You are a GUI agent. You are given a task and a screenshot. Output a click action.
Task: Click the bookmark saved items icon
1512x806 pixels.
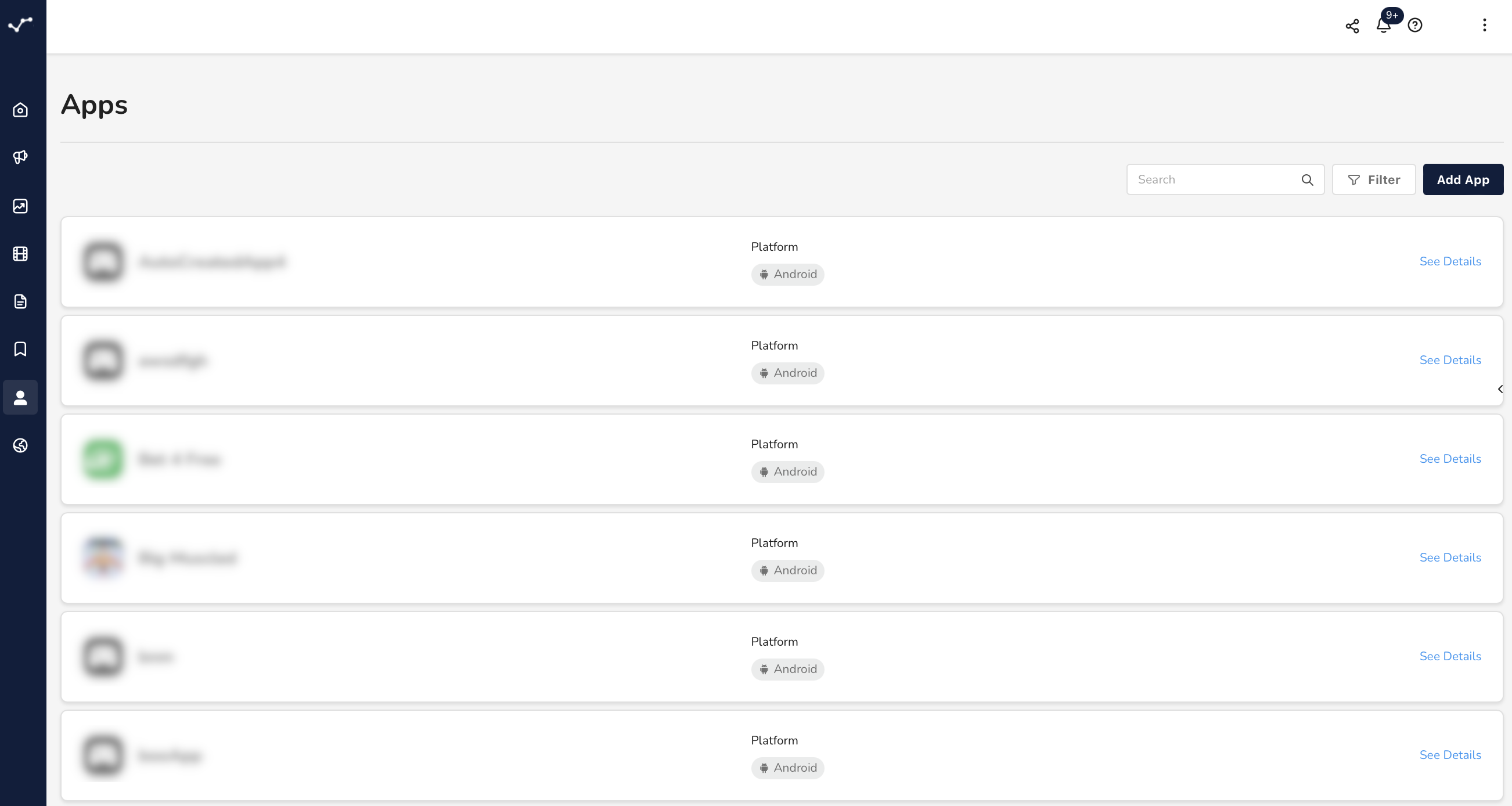point(22,348)
